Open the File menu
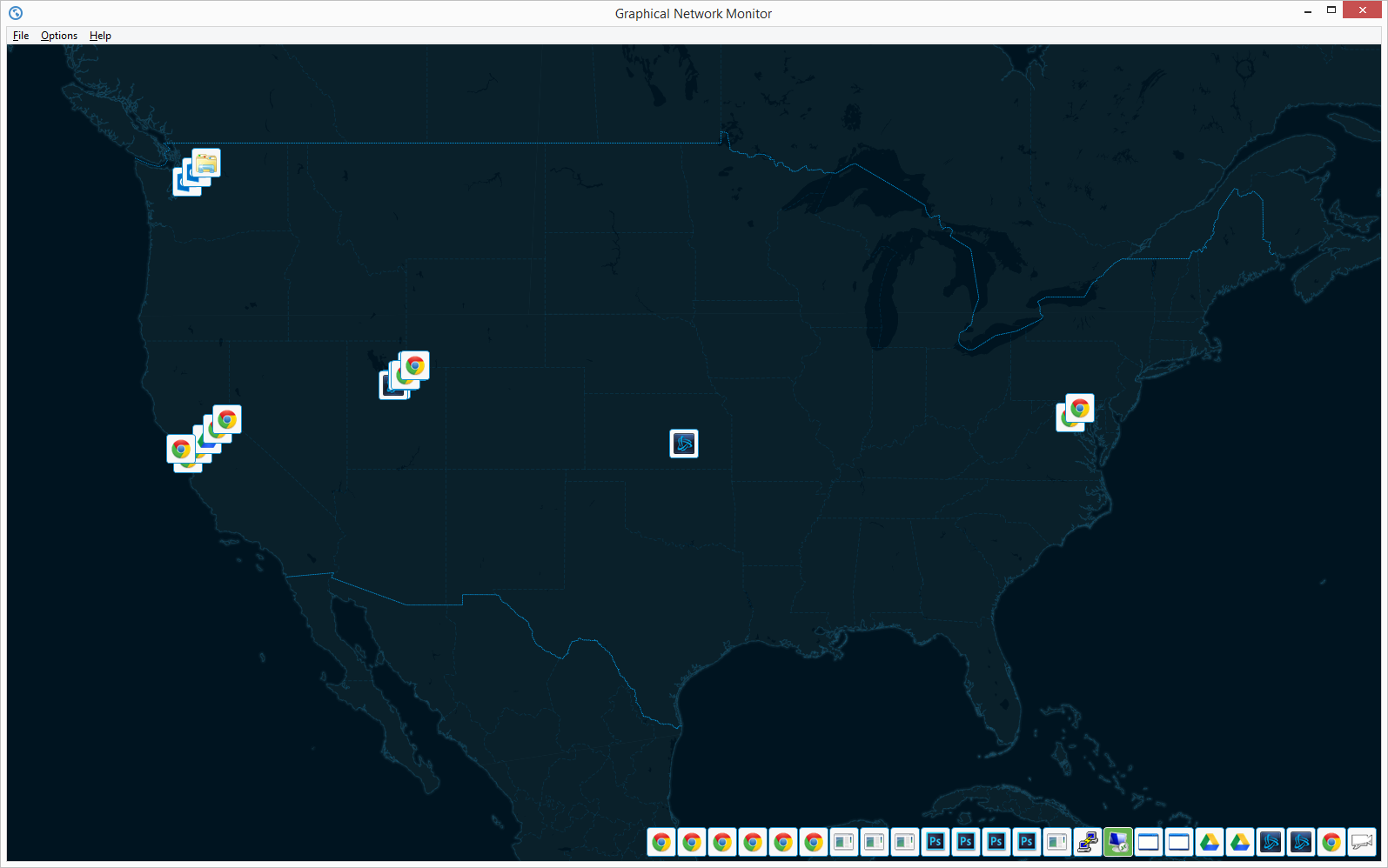This screenshot has height=868, width=1388. point(21,36)
